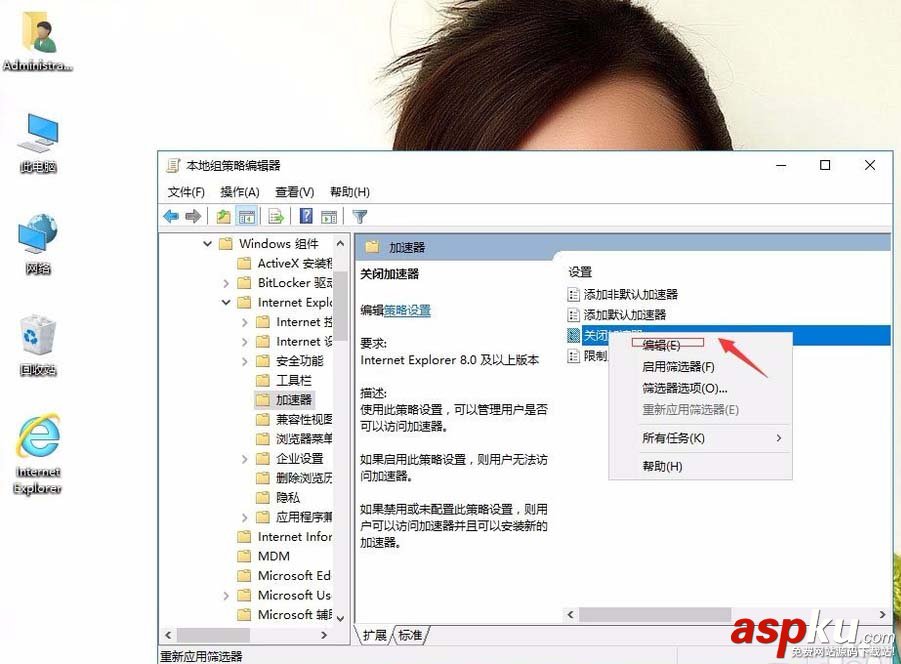
Task: Click the Filter funnel toolbar icon
Action: click(x=360, y=217)
